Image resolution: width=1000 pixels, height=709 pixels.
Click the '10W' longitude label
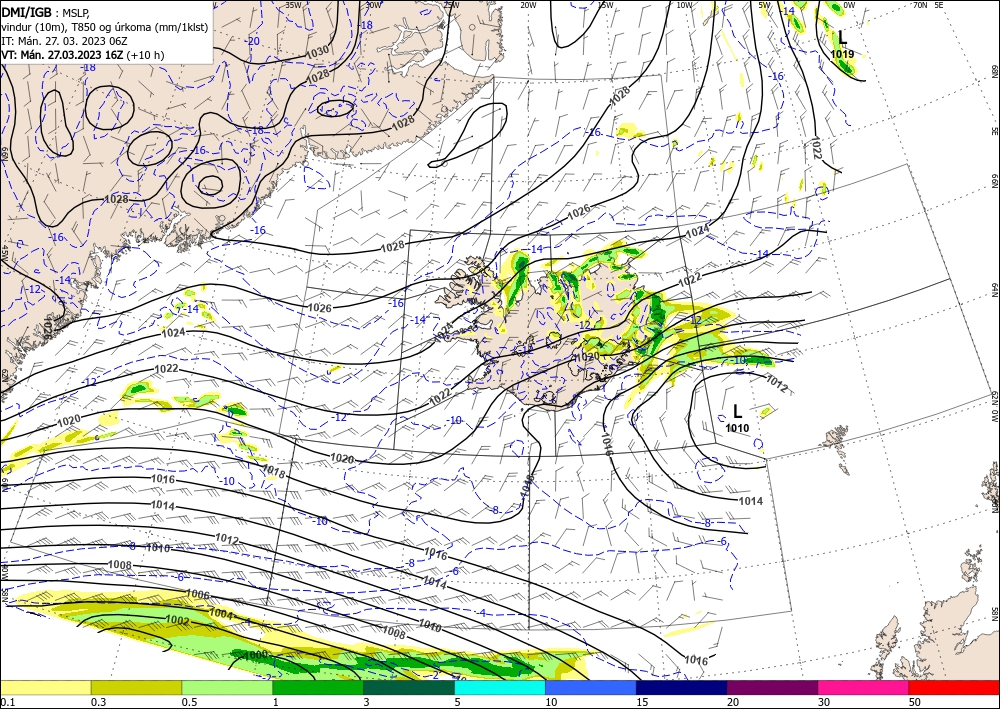(684, 4)
